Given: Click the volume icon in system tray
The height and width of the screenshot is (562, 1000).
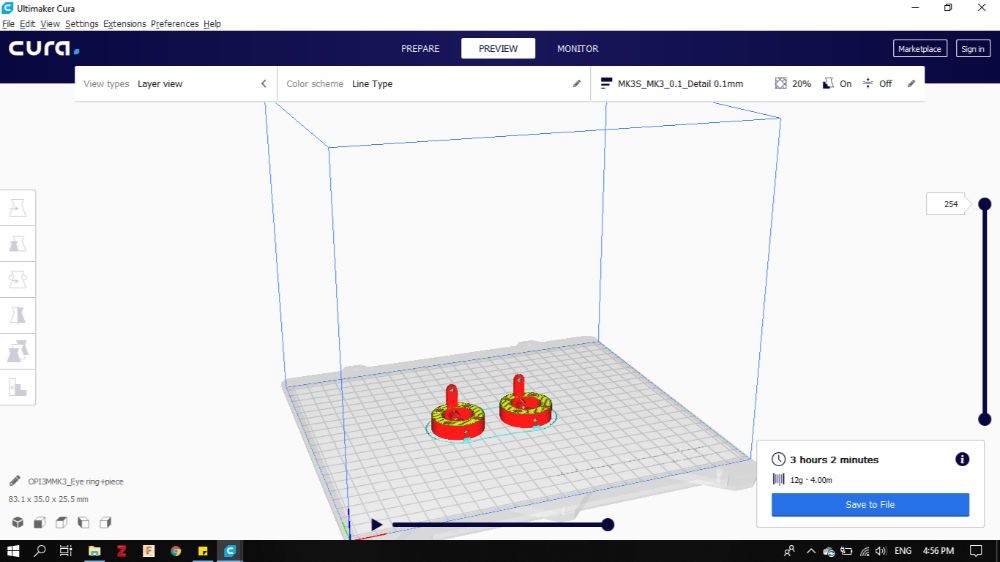Looking at the screenshot, I should coord(881,551).
